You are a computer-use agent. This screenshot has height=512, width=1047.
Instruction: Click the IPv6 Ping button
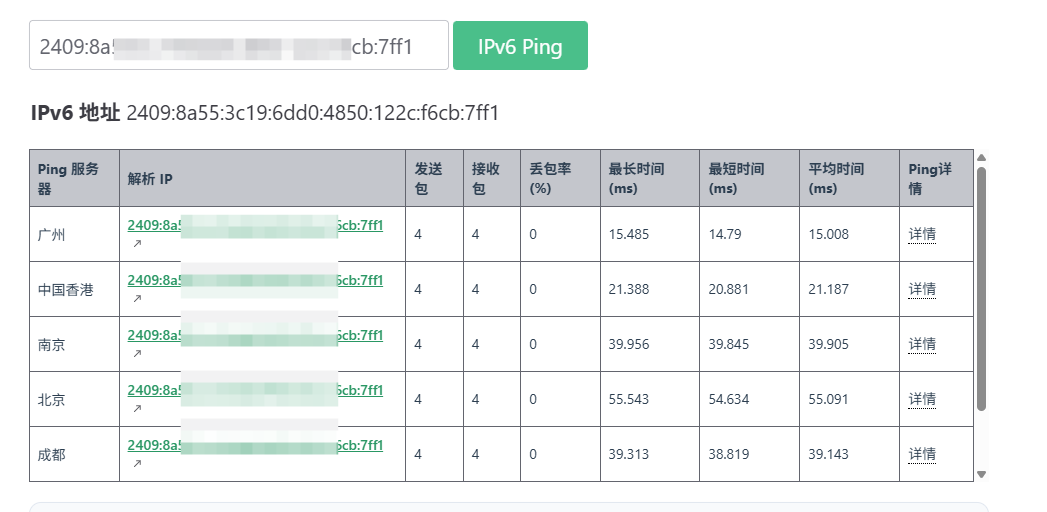520,46
